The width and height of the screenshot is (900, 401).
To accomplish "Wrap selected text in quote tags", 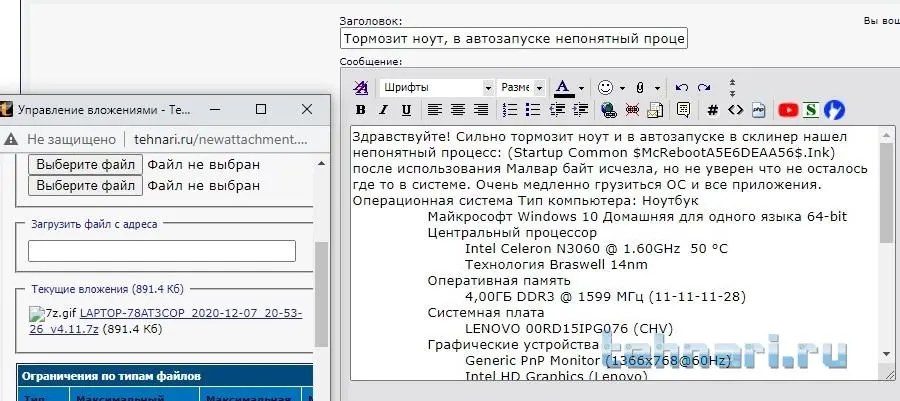I will click(683, 110).
